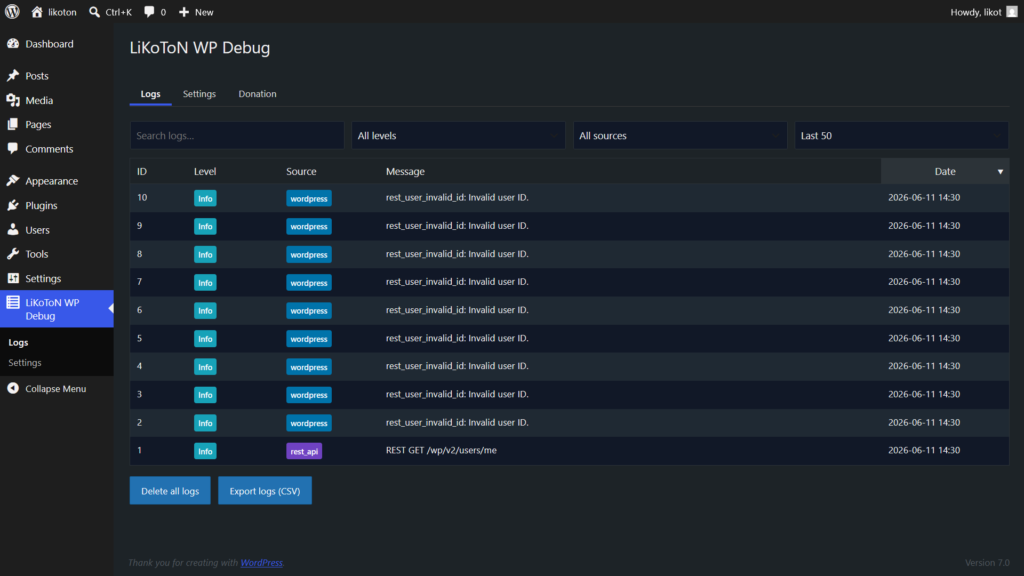Click the Collapse Menu arrow icon
Viewport: 1024px width, 576px height.
click(13, 389)
